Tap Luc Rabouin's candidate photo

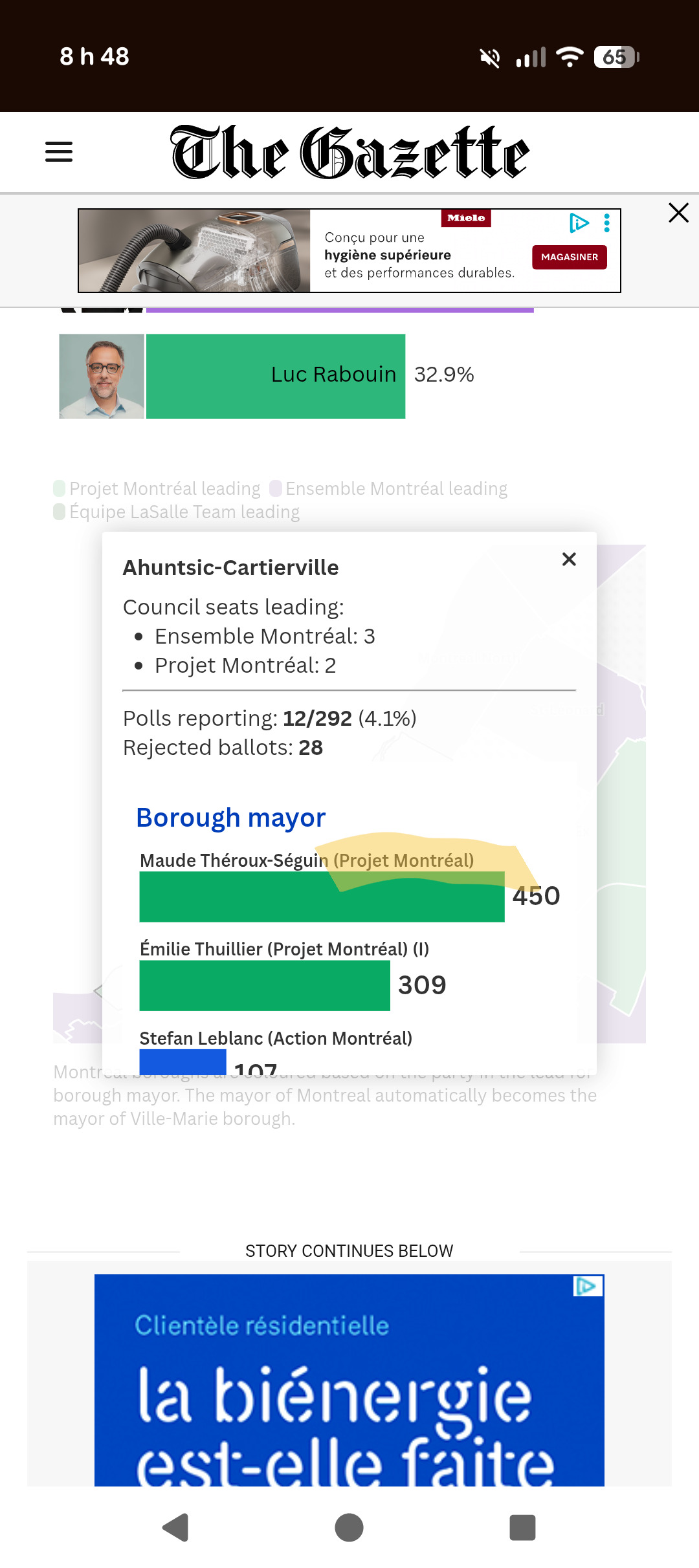102,376
